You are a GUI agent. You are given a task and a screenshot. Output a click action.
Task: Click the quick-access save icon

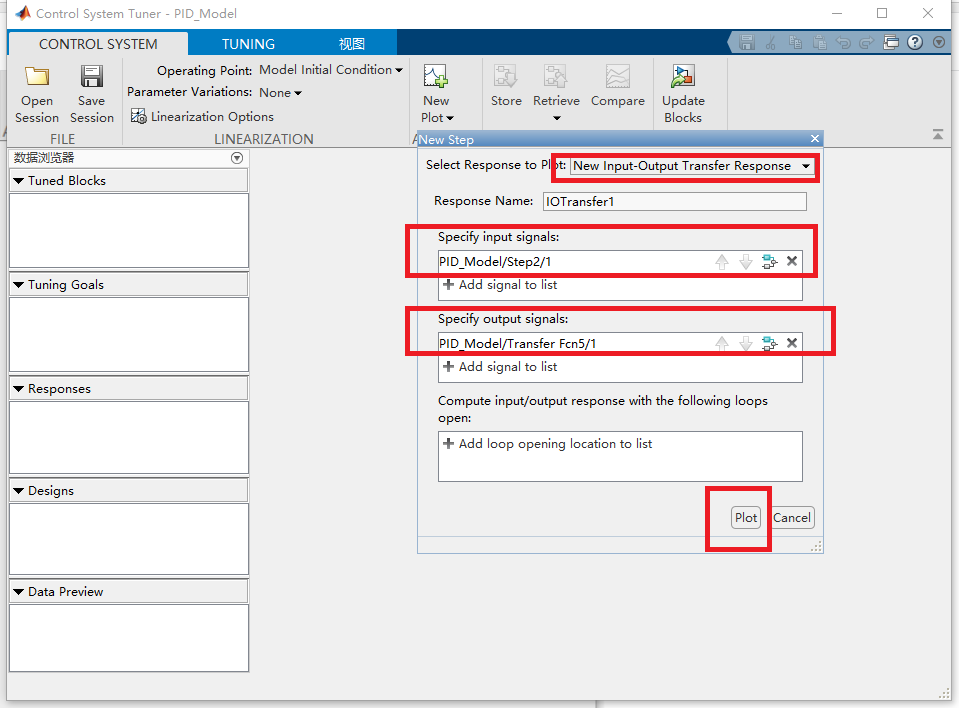coord(746,42)
